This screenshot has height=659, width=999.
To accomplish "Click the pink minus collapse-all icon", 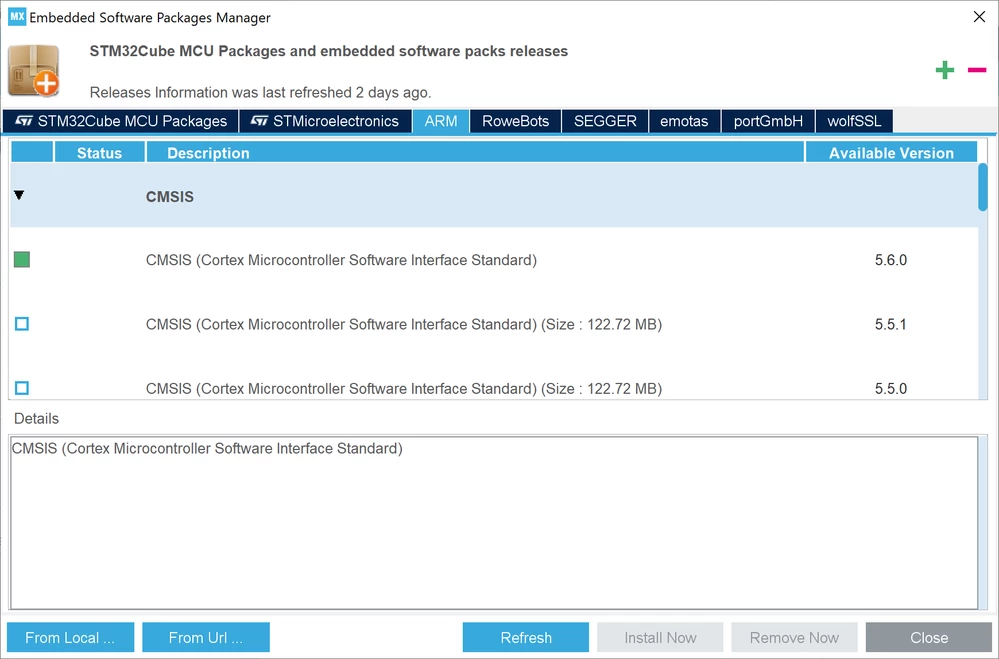I will (x=977, y=70).
